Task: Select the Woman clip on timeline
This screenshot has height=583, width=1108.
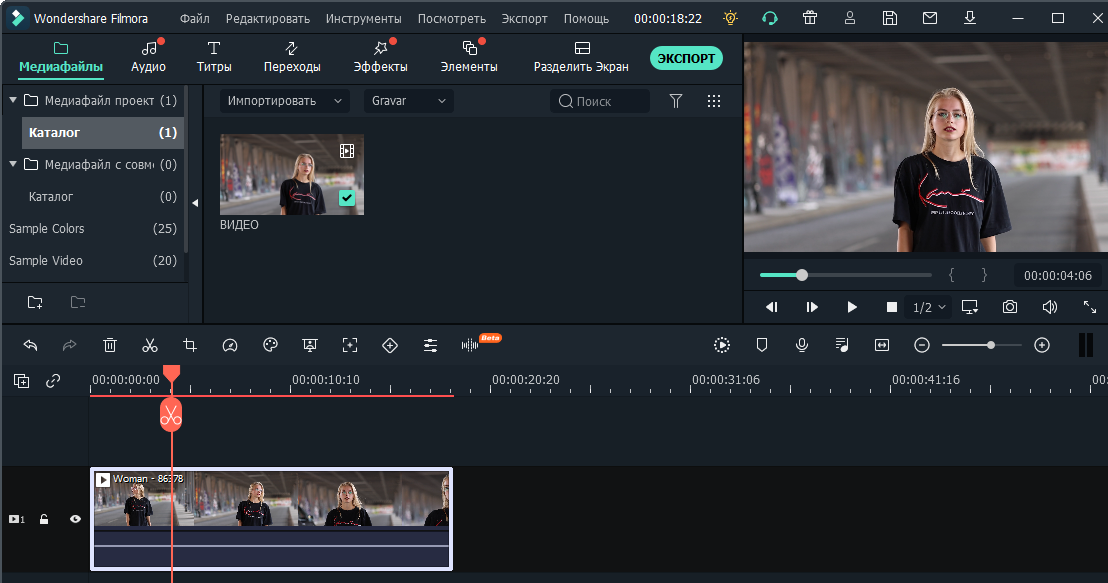Action: (x=271, y=519)
